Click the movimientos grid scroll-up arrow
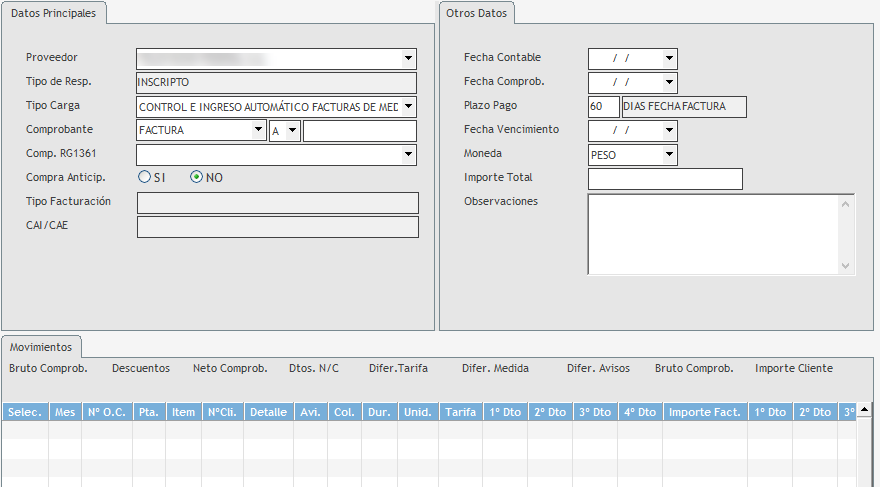The height and width of the screenshot is (487, 880). tap(863, 409)
